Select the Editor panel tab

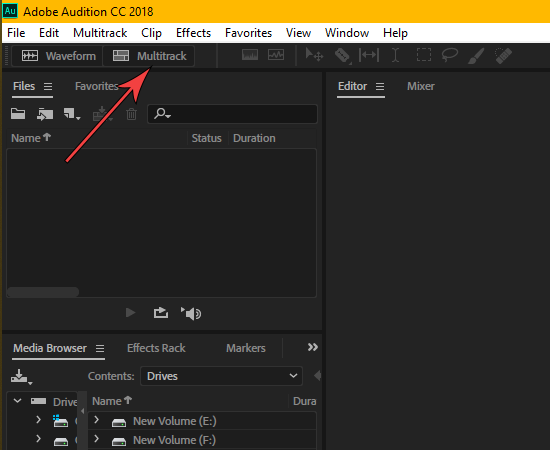click(353, 86)
